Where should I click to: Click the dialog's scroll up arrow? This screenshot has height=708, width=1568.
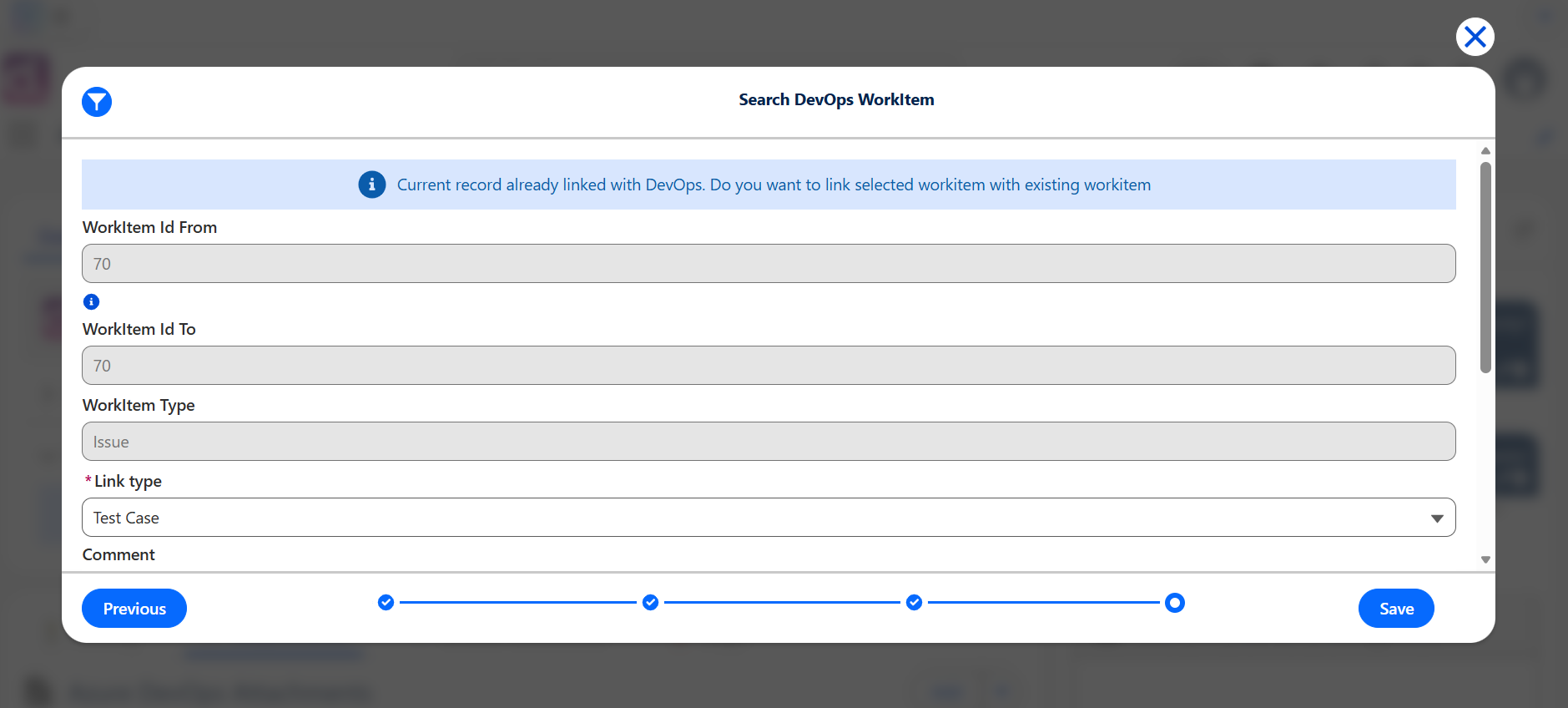tap(1485, 151)
